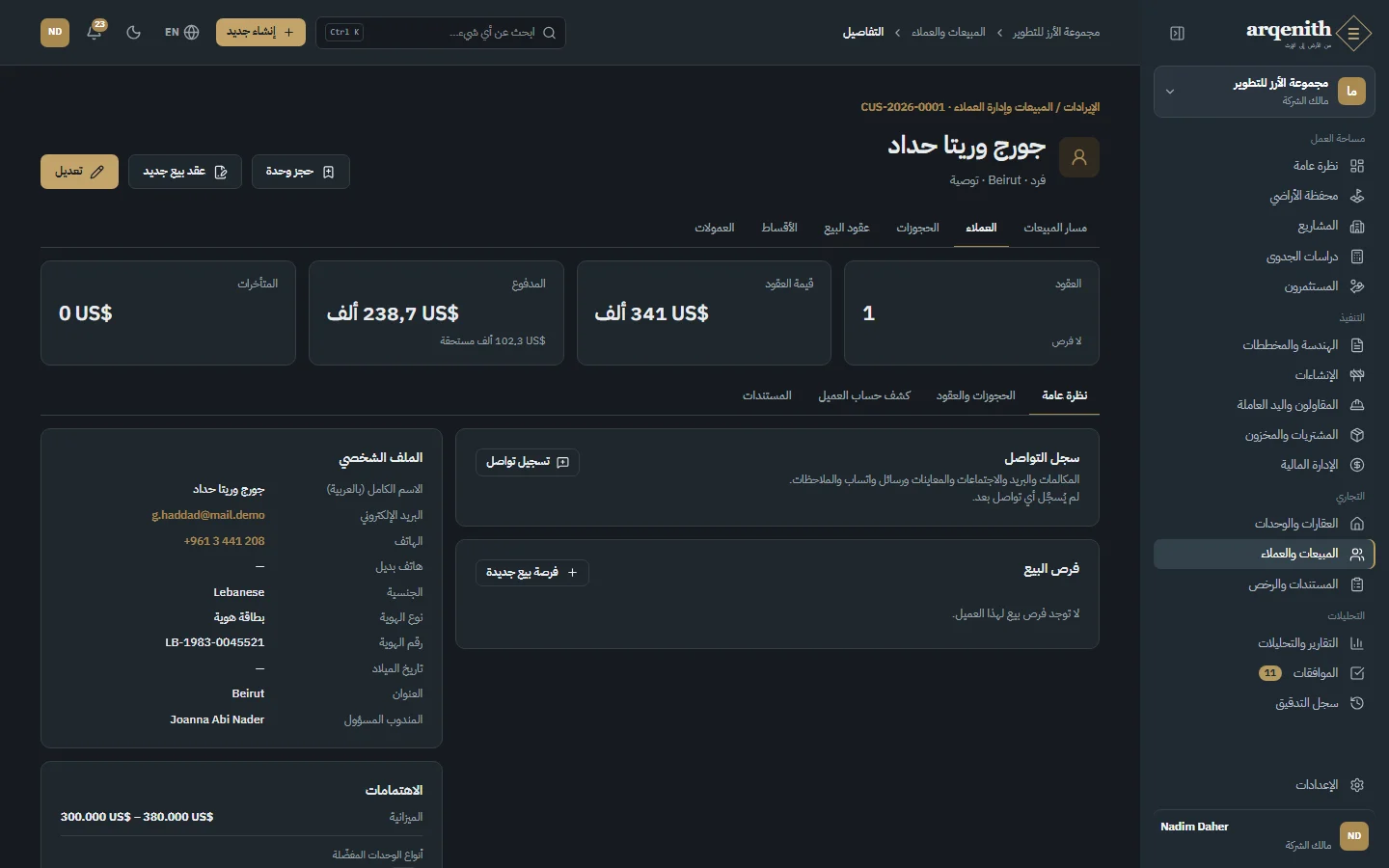Open الحجوزات والعقود sub-tab
Viewport: 1389px width, 868px height.
click(x=976, y=395)
